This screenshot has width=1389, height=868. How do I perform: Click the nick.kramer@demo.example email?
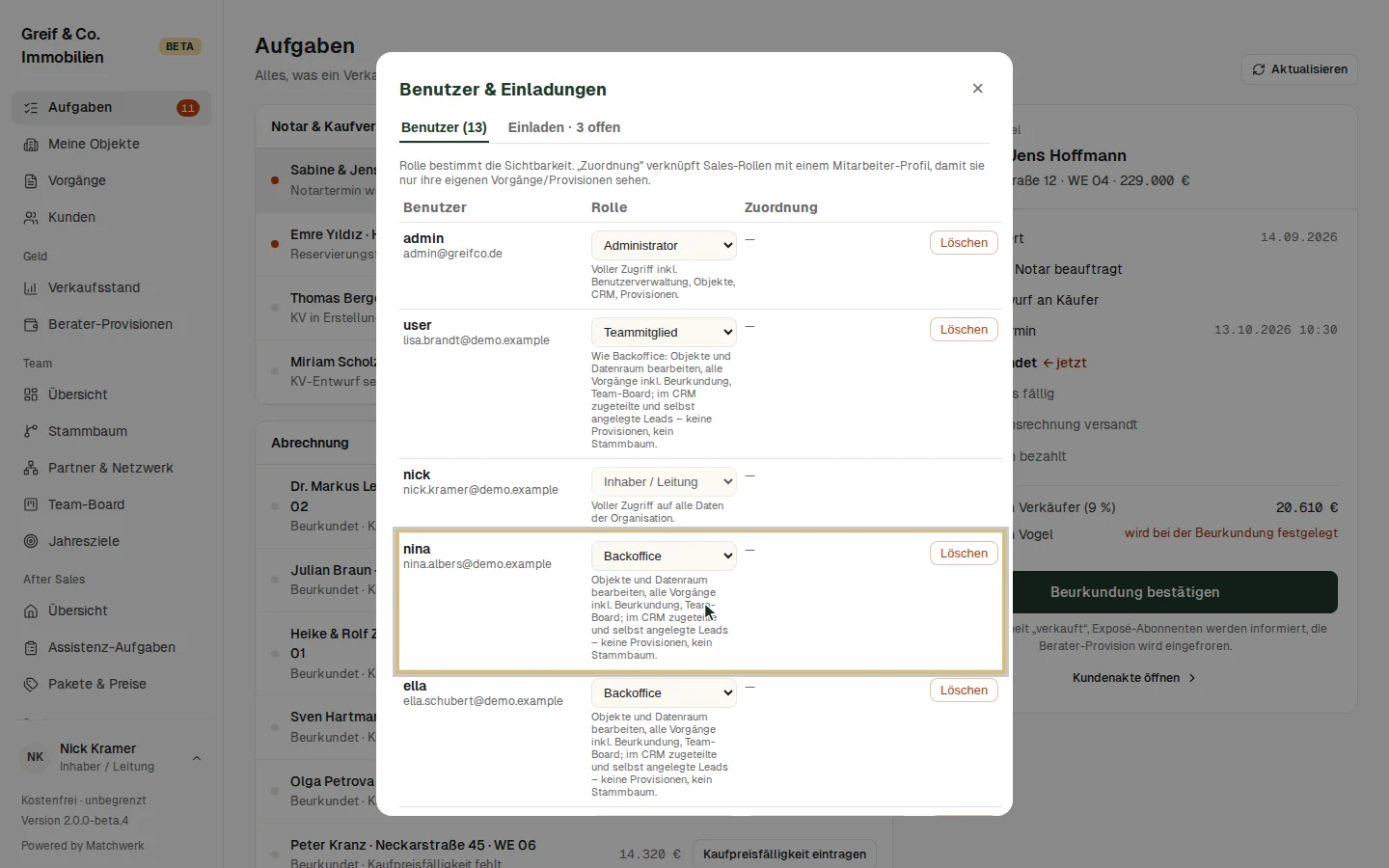pyautogui.click(x=480, y=490)
